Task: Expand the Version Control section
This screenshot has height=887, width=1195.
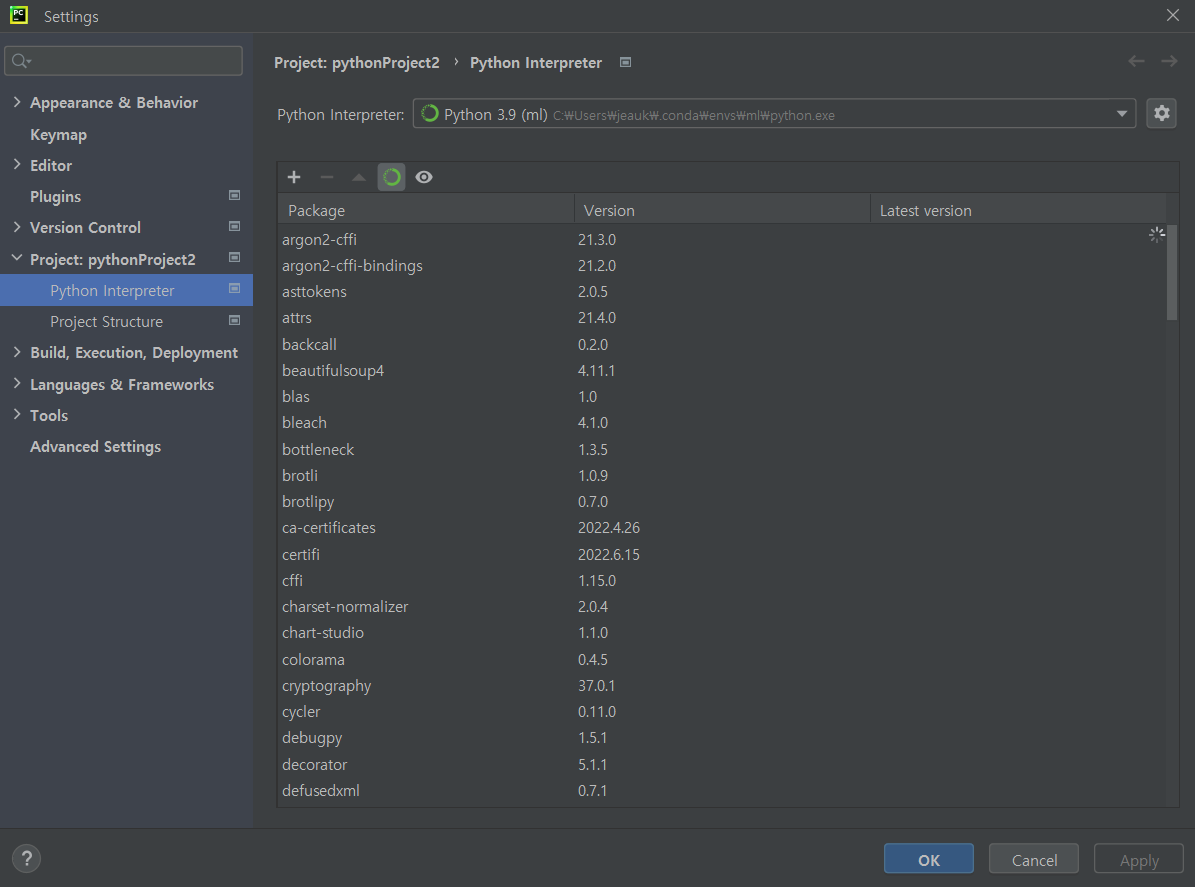Action: 17,227
